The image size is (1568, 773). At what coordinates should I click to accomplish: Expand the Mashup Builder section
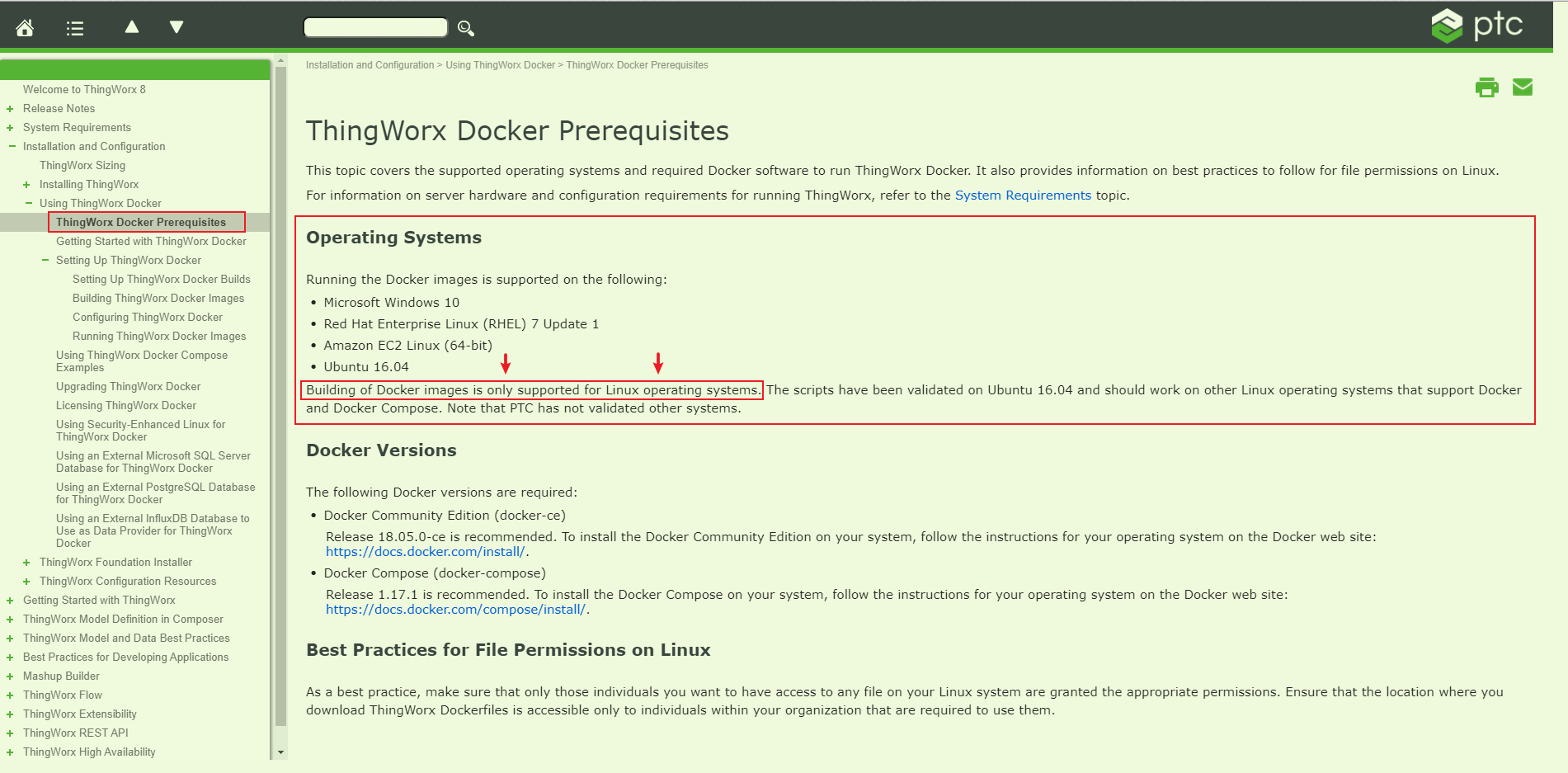tap(9, 676)
